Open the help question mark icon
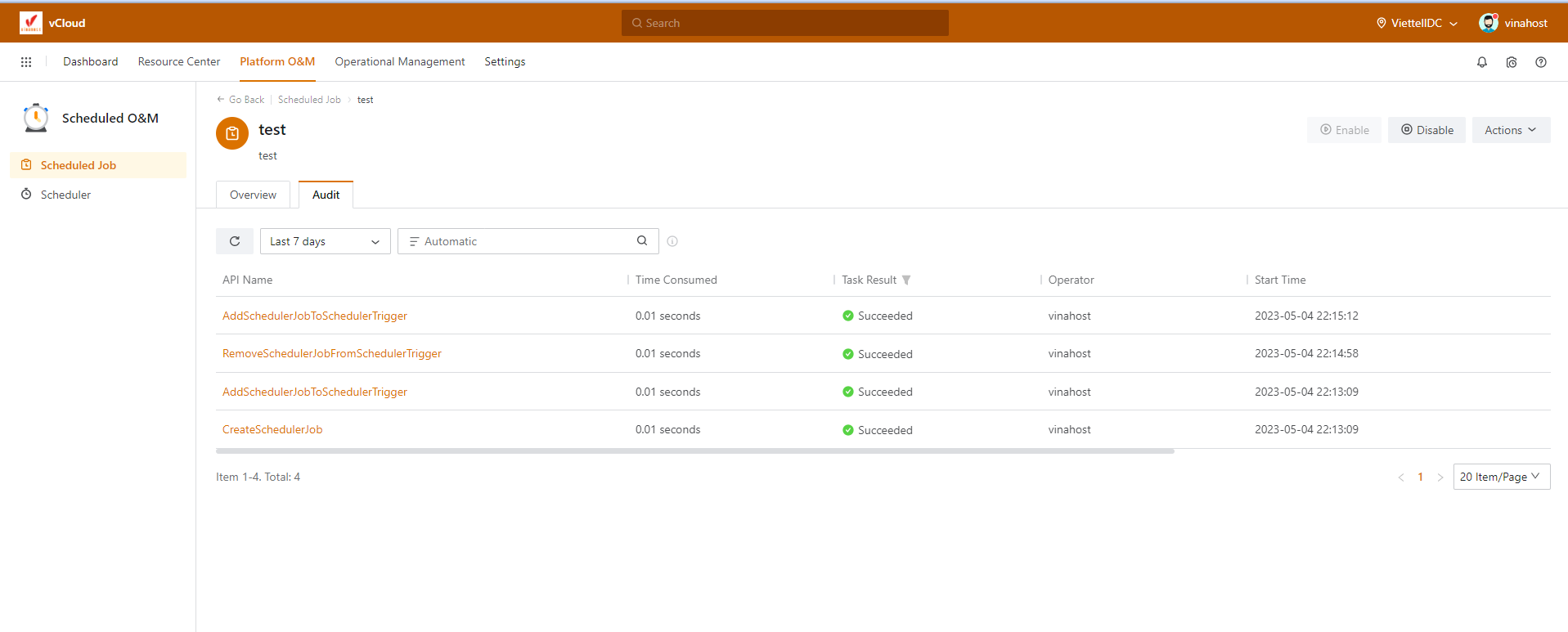The width and height of the screenshot is (1568, 632). tap(1540, 62)
